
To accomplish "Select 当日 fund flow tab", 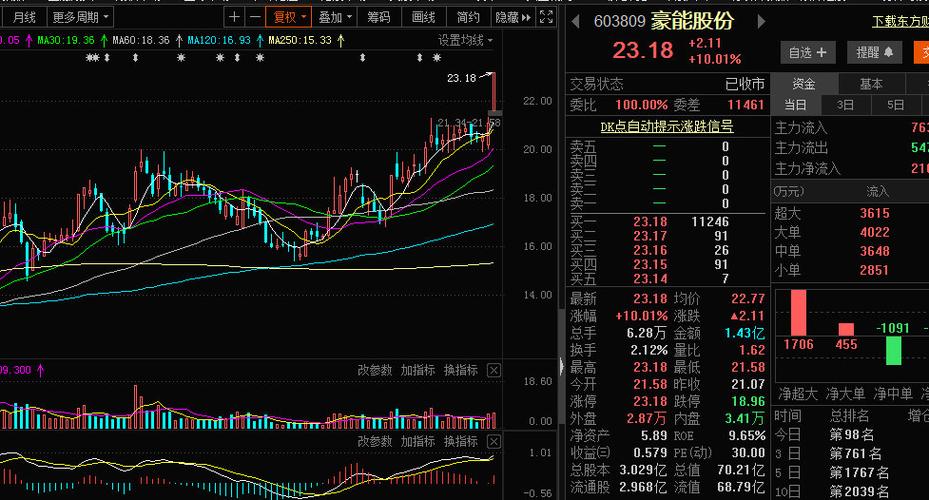I will click(x=796, y=105).
